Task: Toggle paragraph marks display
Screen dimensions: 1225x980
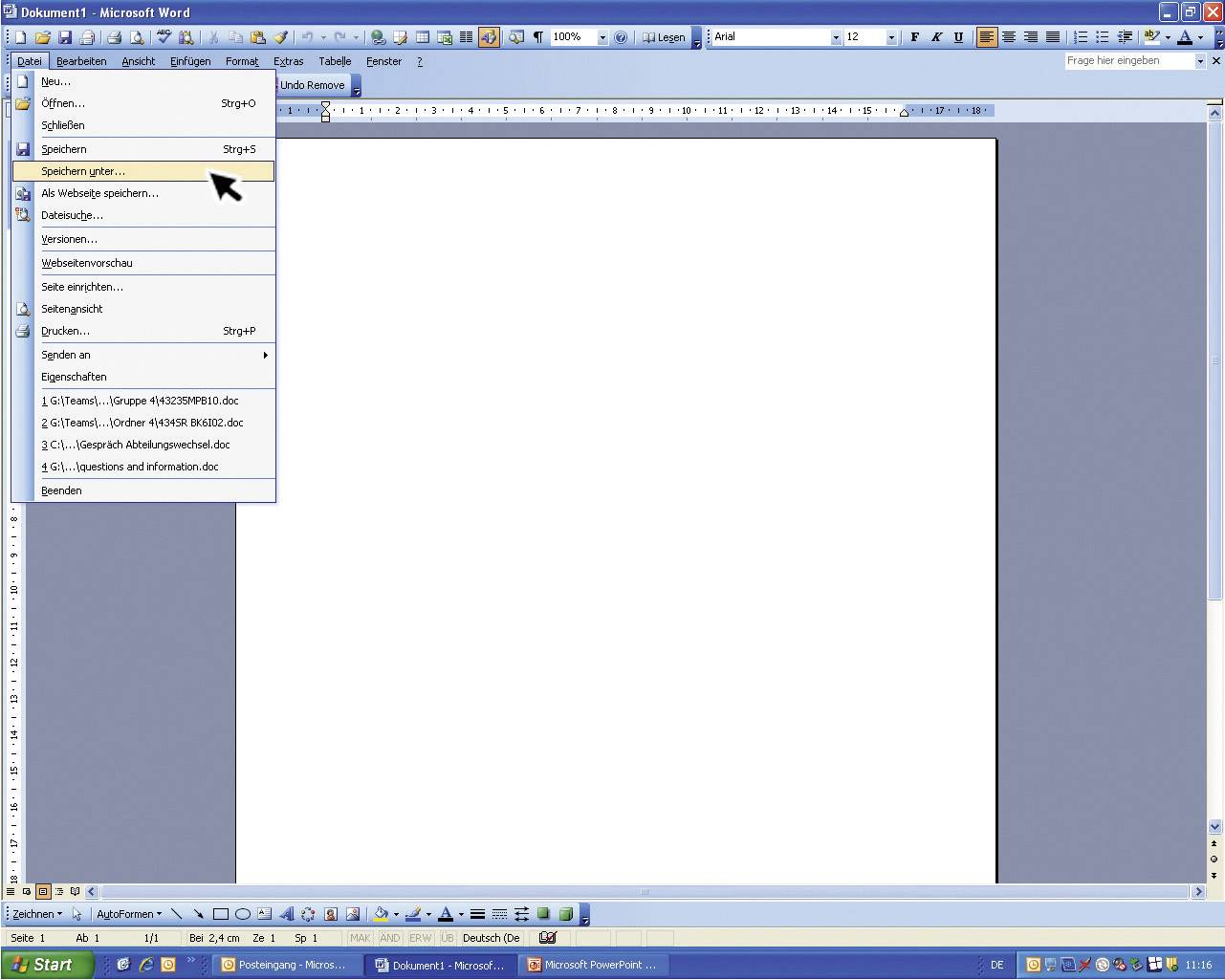Action: click(x=538, y=37)
